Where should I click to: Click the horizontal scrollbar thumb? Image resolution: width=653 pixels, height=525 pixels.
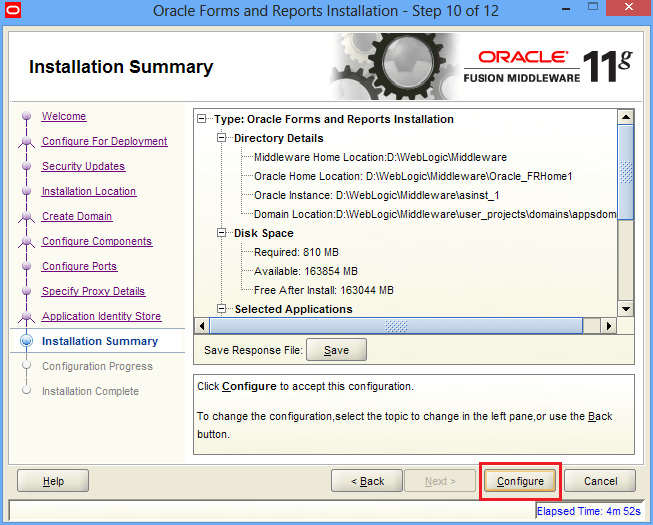396,326
